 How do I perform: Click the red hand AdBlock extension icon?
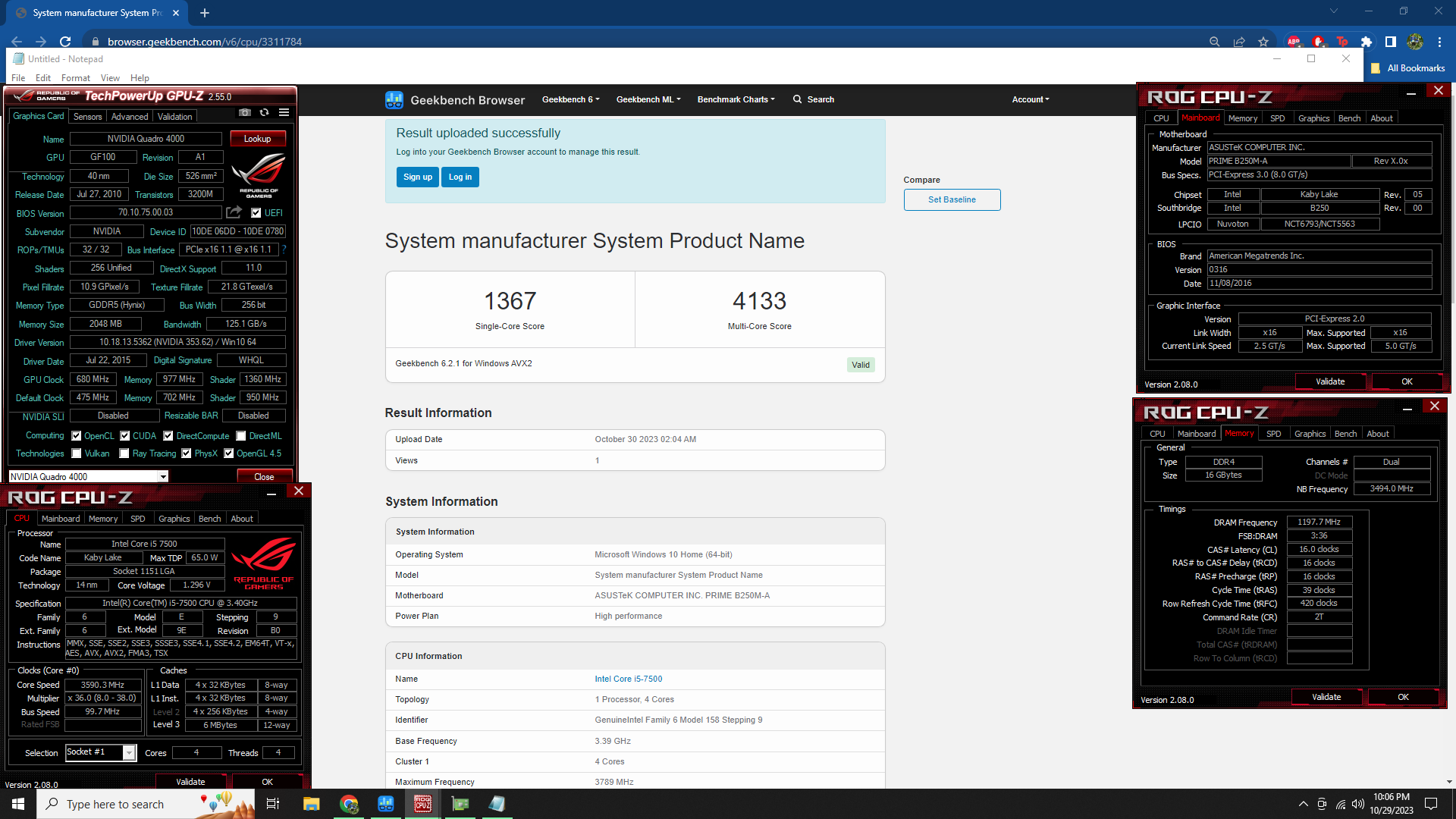tap(1318, 42)
